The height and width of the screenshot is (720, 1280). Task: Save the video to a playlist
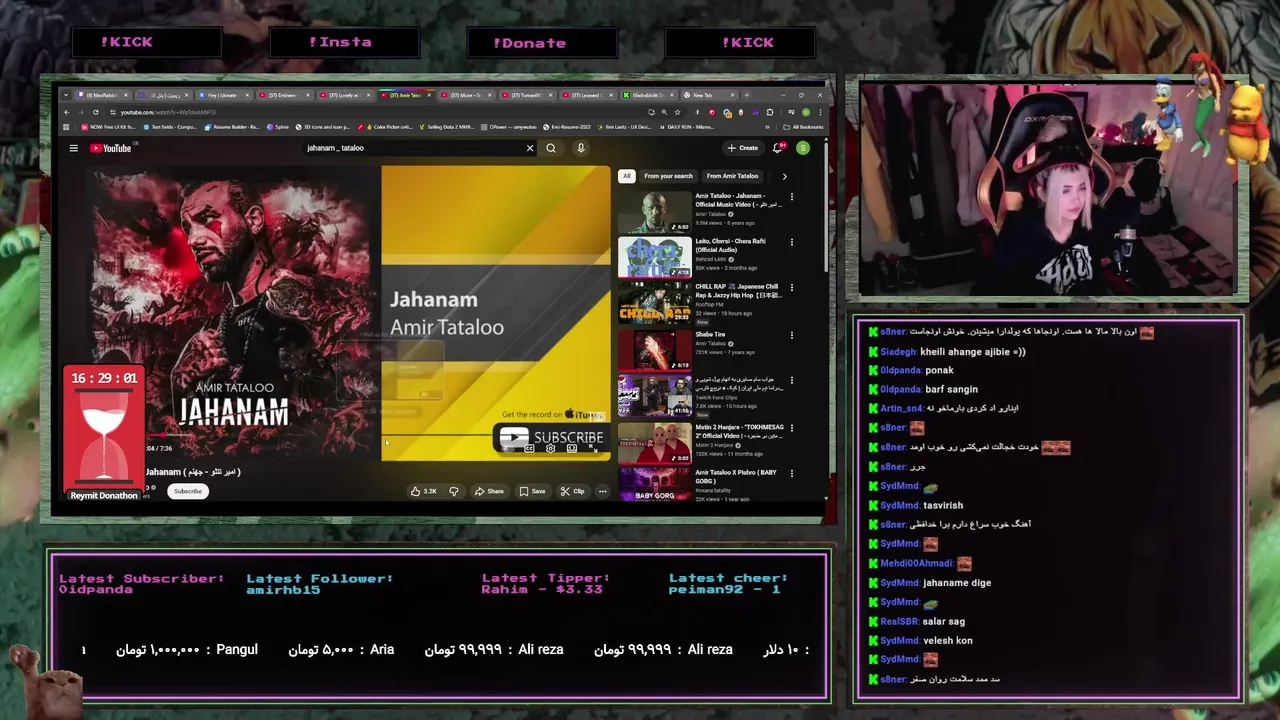[x=533, y=491]
